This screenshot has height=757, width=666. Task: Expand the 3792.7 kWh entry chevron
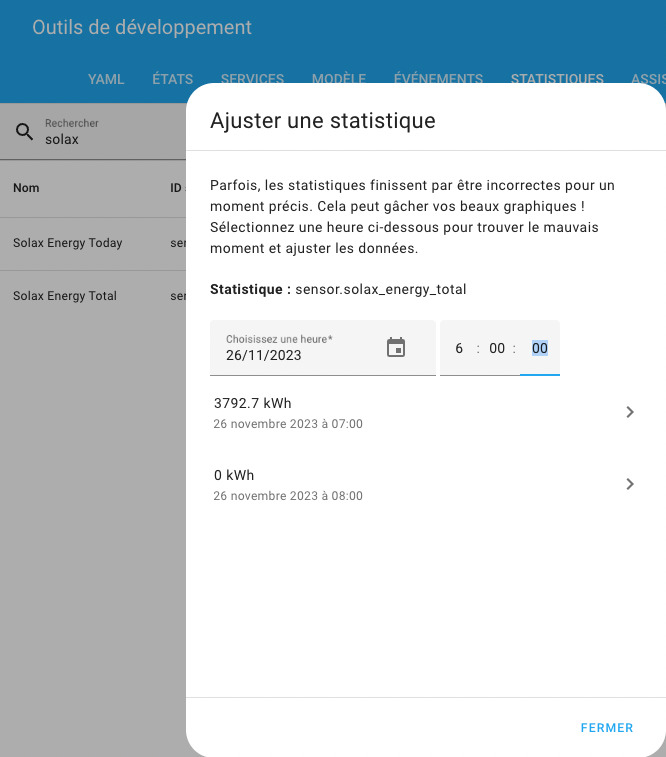point(630,412)
